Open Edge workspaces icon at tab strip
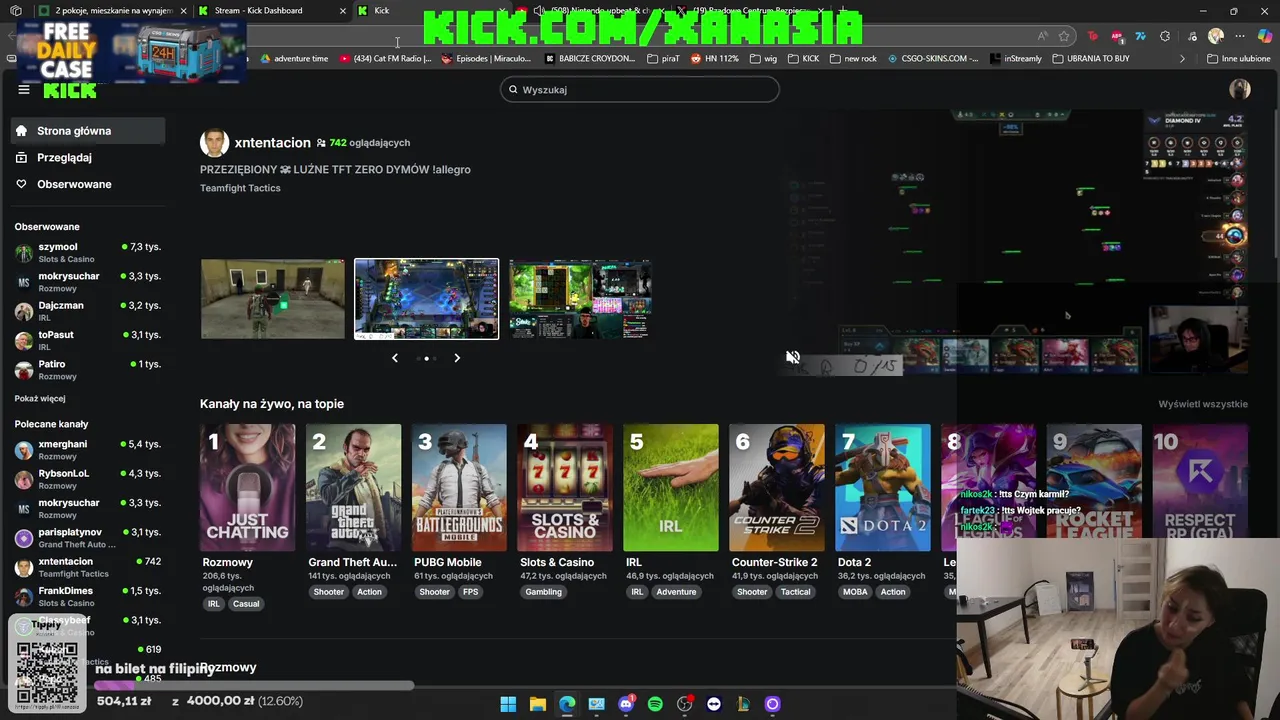This screenshot has height=720, width=1280. click(x=16, y=11)
